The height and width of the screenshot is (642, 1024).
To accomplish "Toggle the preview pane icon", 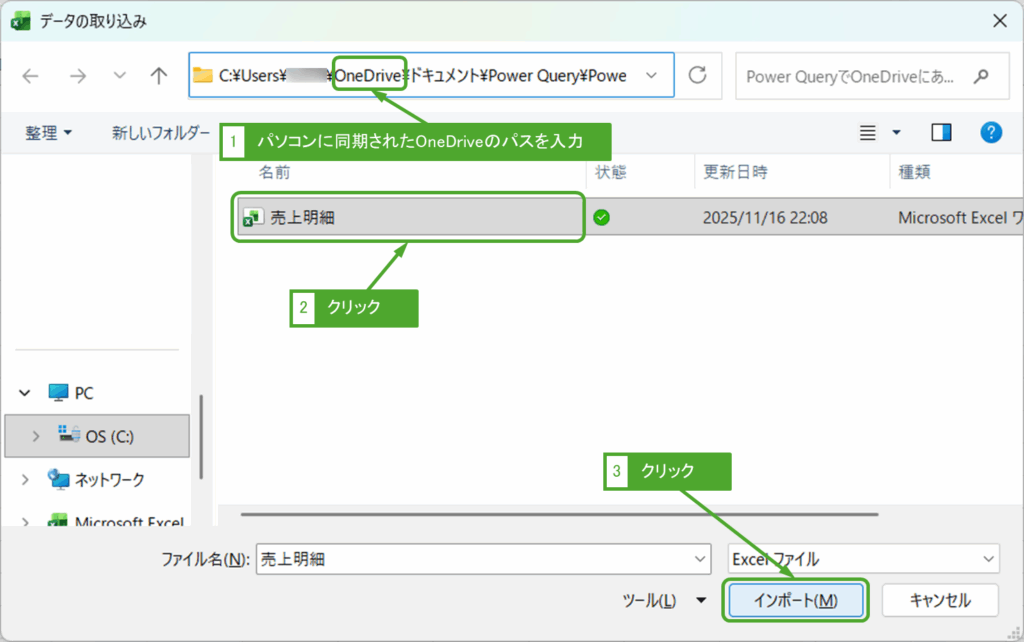I will [x=941, y=132].
